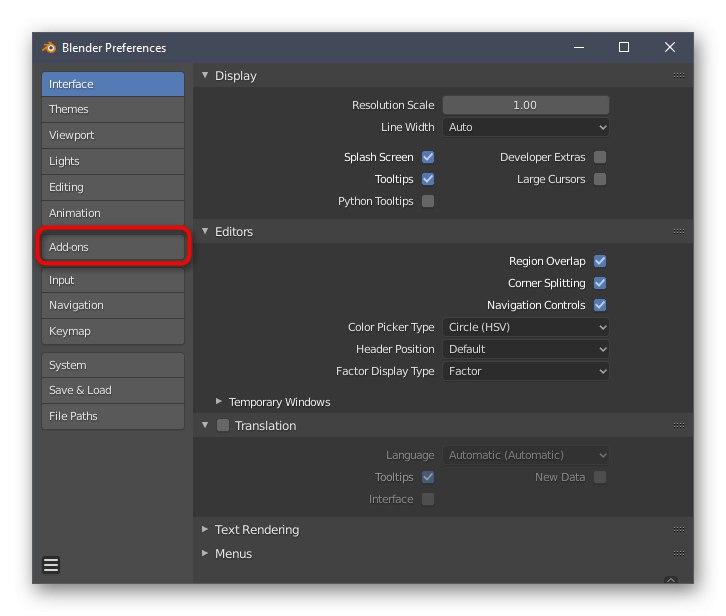The width and height of the screenshot is (726, 616).
Task: Click the scroll-to-bottom arrow icon
Action: click(671, 580)
